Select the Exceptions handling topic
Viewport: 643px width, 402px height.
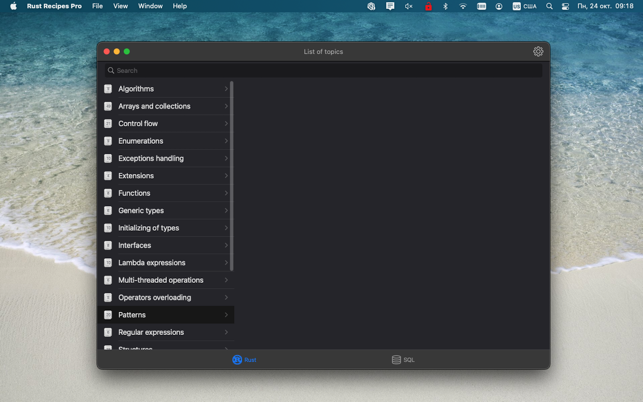click(x=151, y=158)
